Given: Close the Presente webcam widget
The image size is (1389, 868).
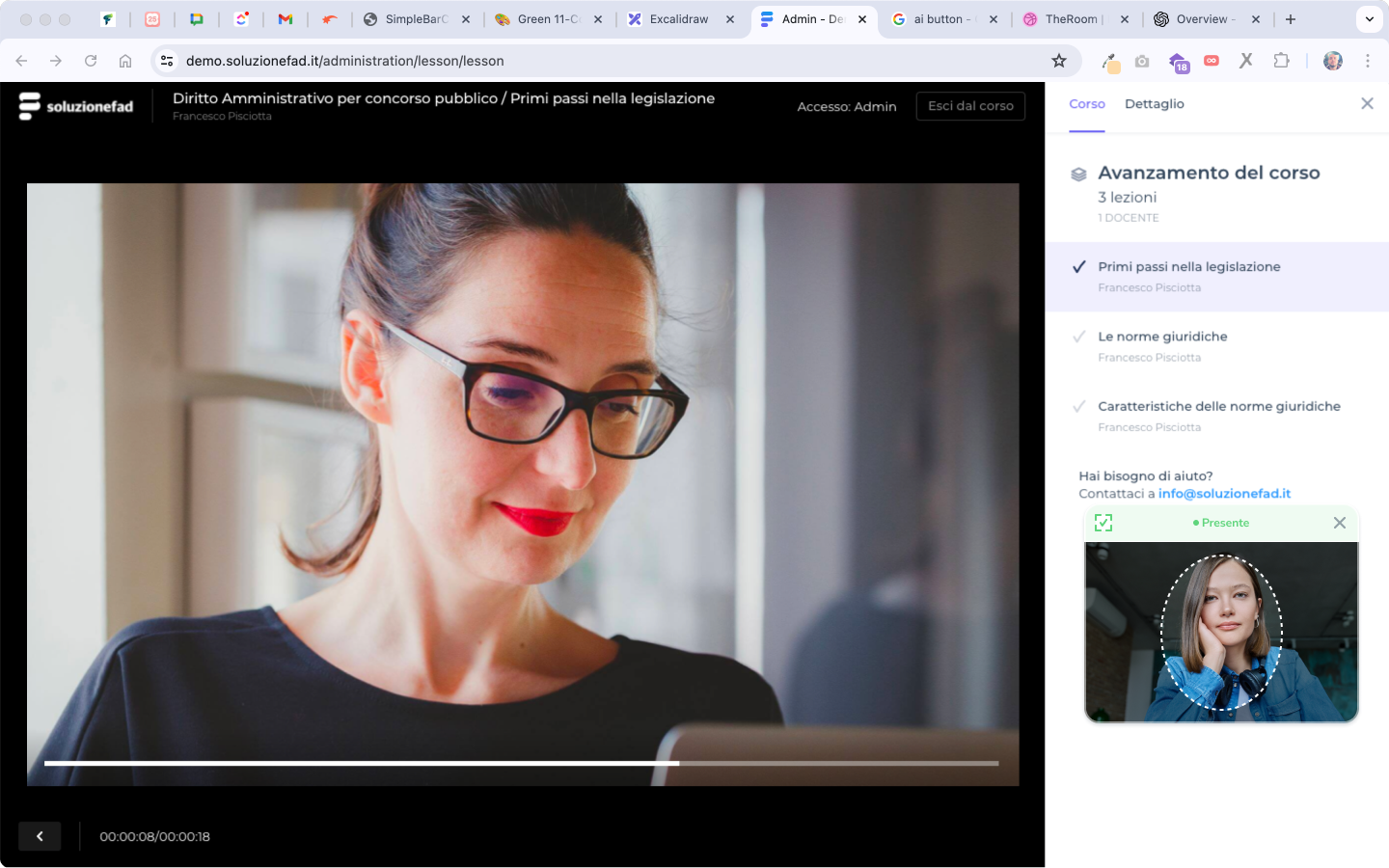Looking at the screenshot, I should click(x=1339, y=523).
